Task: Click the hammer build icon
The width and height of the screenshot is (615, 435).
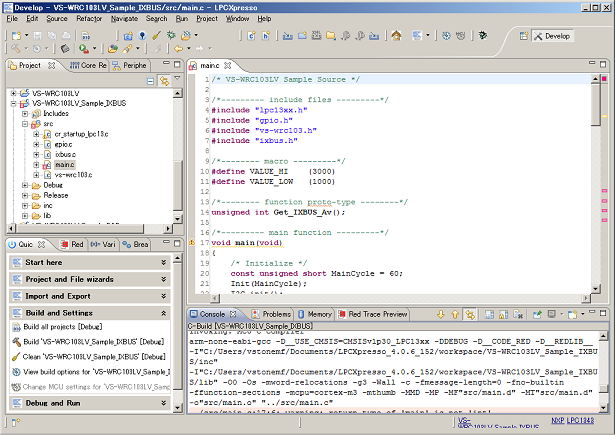Action: [x=15, y=49]
